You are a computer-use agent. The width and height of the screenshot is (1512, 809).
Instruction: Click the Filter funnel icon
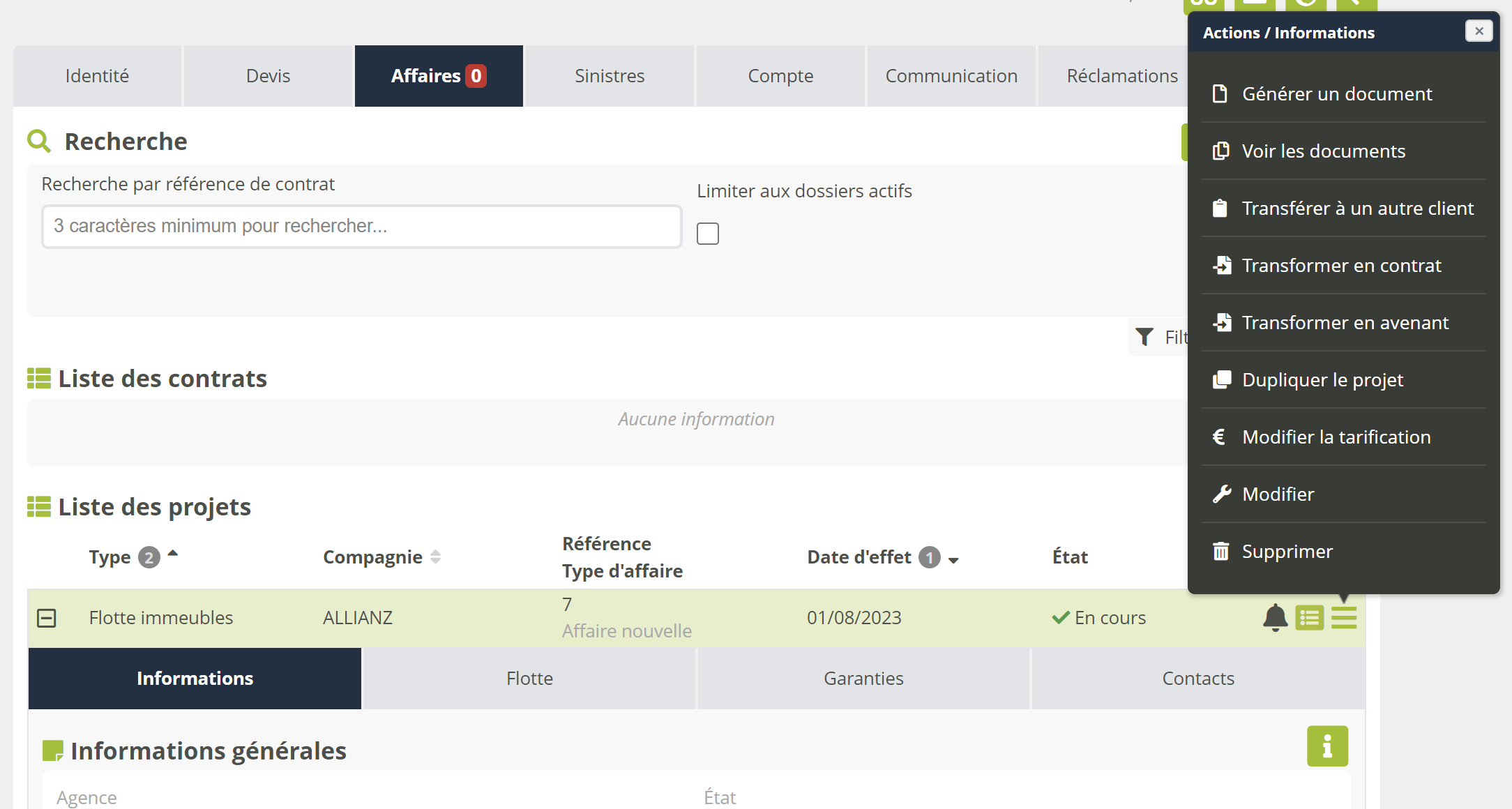click(1144, 337)
